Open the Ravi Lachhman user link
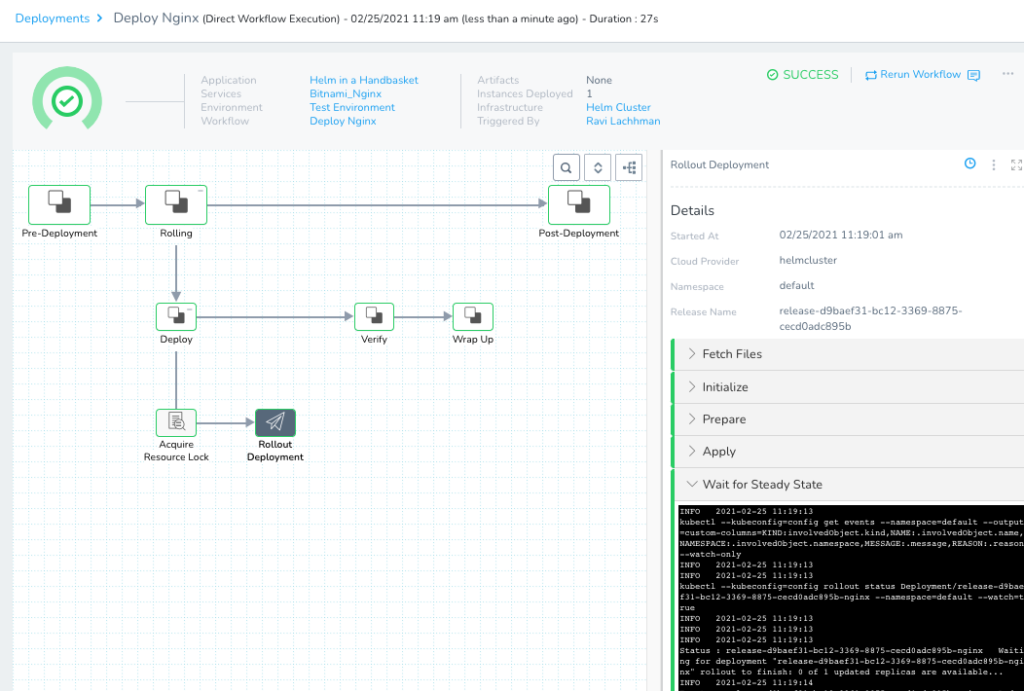This screenshot has height=691, width=1024. (x=623, y=121)
